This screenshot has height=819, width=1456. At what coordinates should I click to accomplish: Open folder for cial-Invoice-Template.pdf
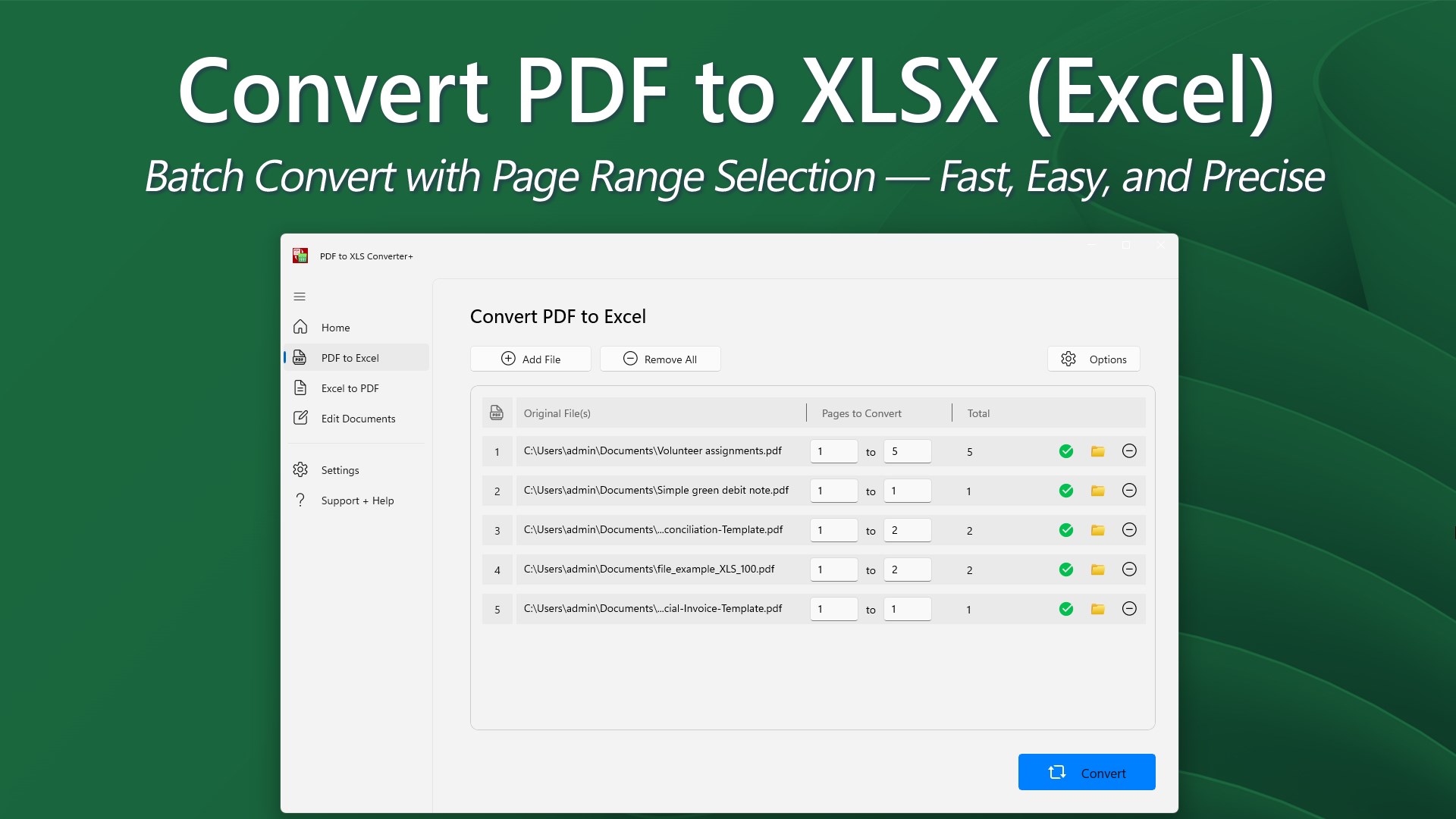click(x=1097, y=609)
